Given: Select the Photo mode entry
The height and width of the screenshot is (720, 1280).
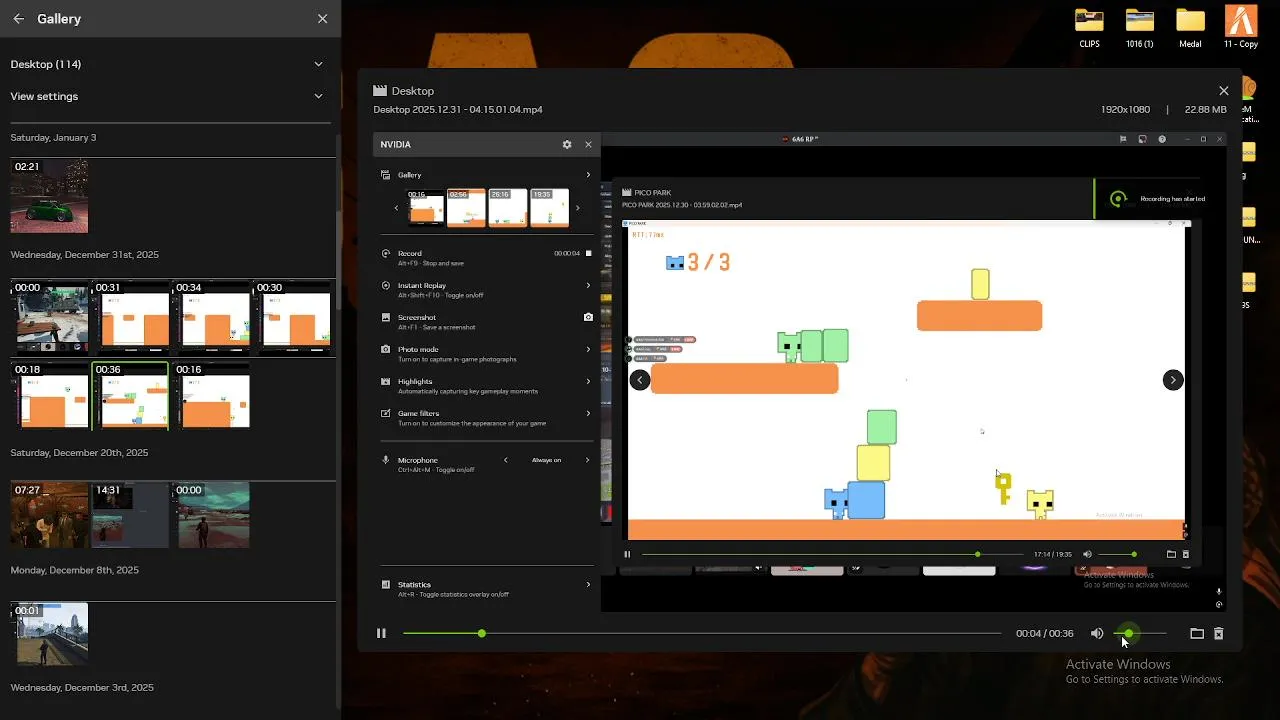Looking at the screenshot, I should [x=487, y=353].
